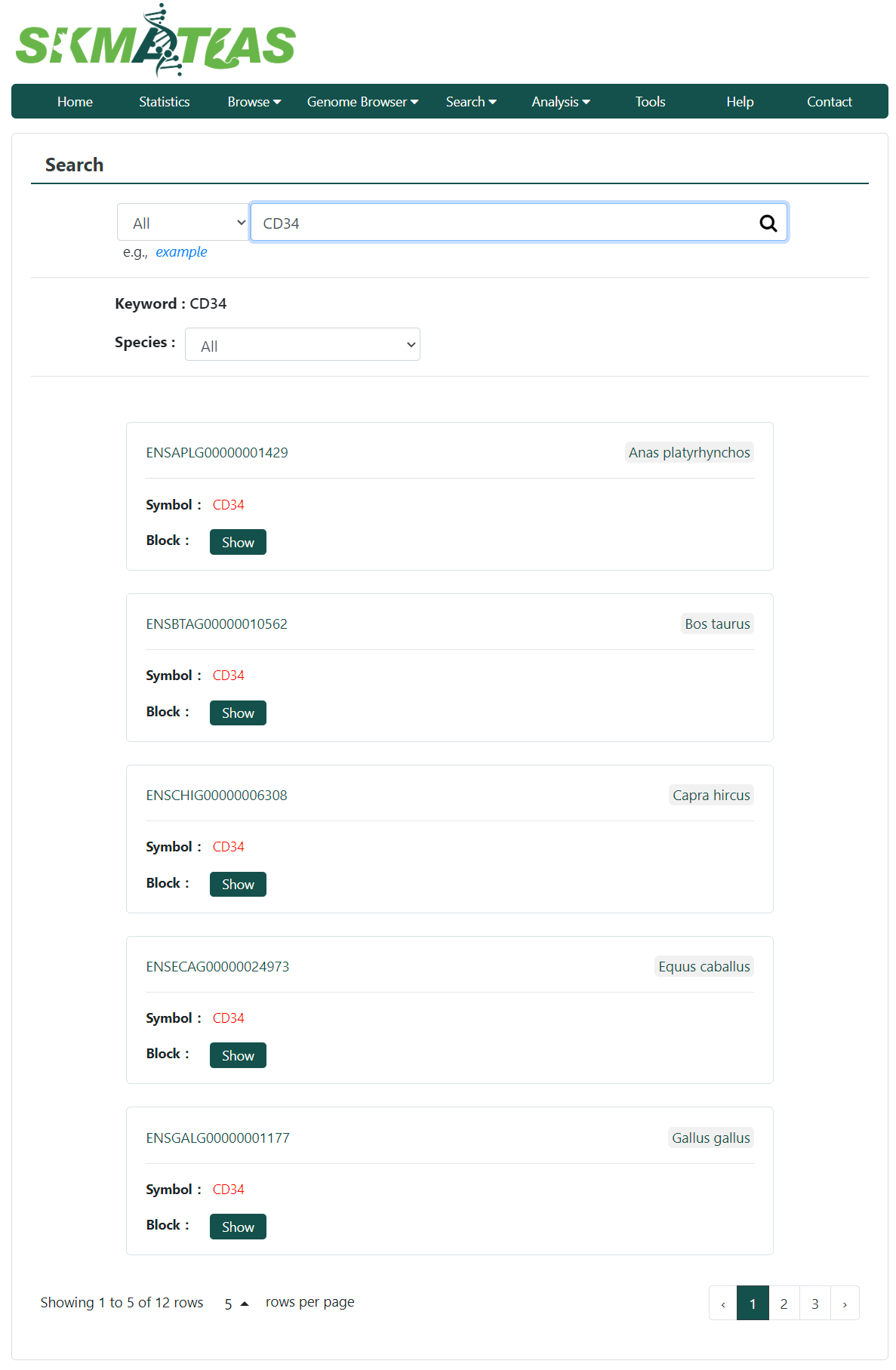896x1370 pixels.
Task: Go to the Statistics page
Action: point(165,102)
